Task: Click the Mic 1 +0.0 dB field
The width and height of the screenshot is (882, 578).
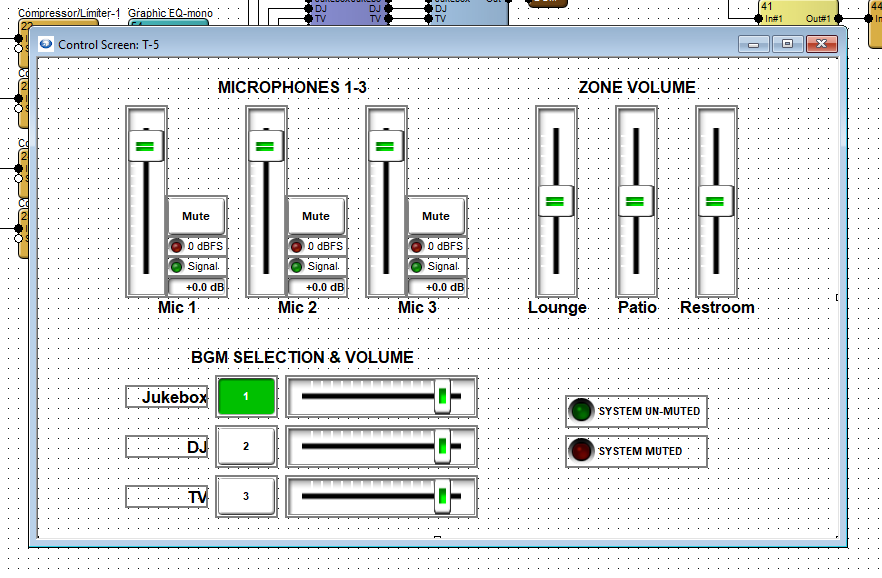Action: (x=198, y=288)
